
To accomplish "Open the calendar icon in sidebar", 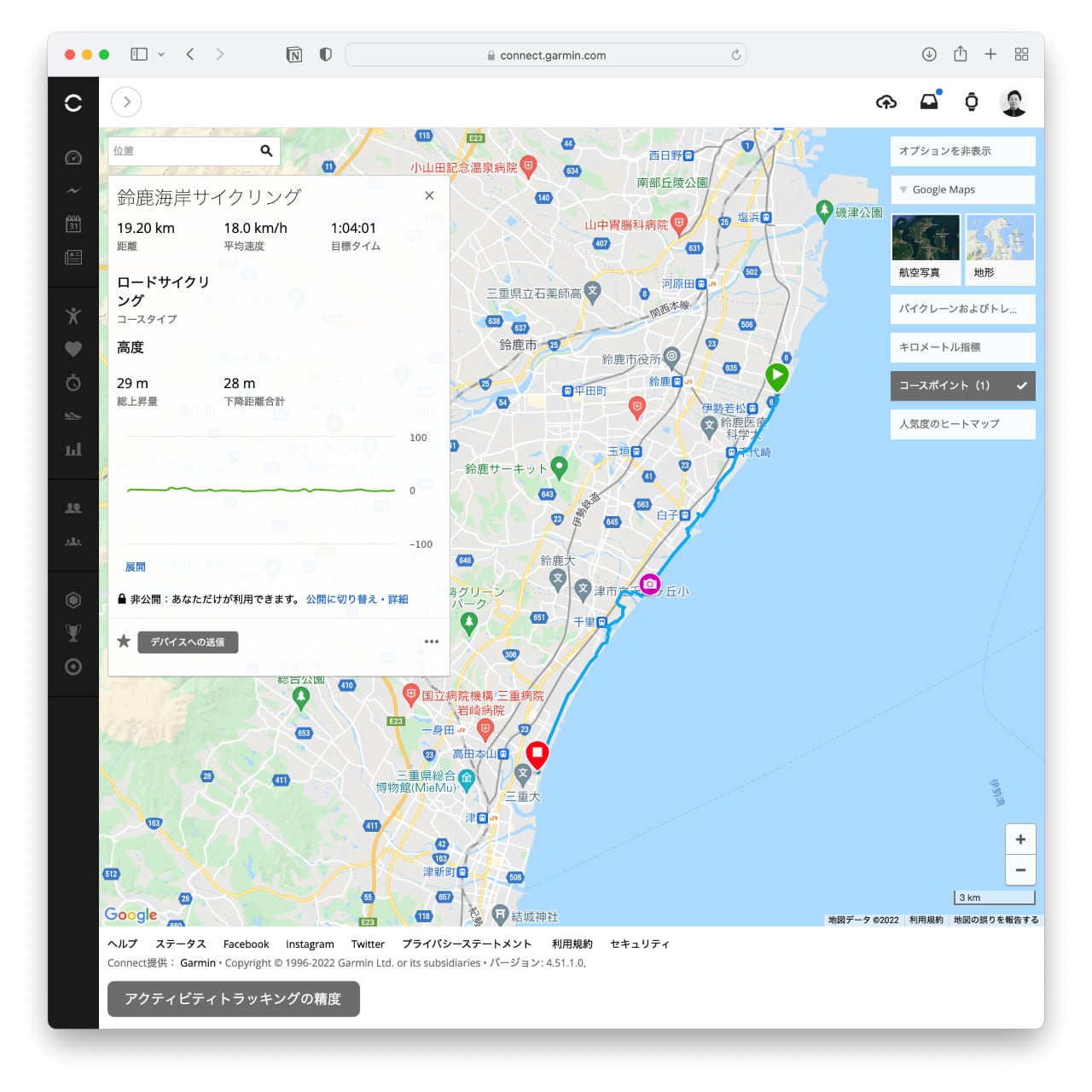I will click(x=73, y=224).
